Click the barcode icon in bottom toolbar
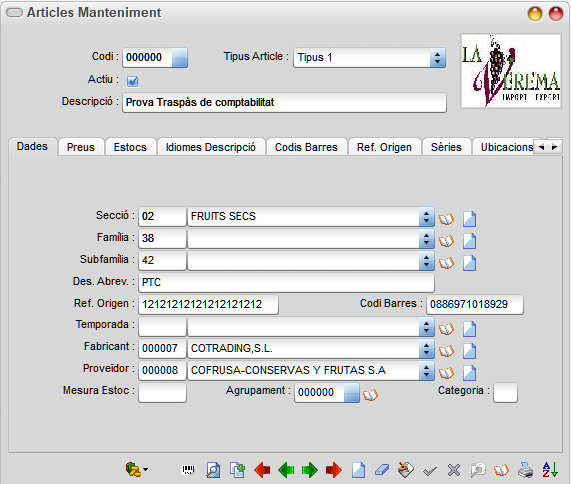571x484 pixels. (188, 470)
